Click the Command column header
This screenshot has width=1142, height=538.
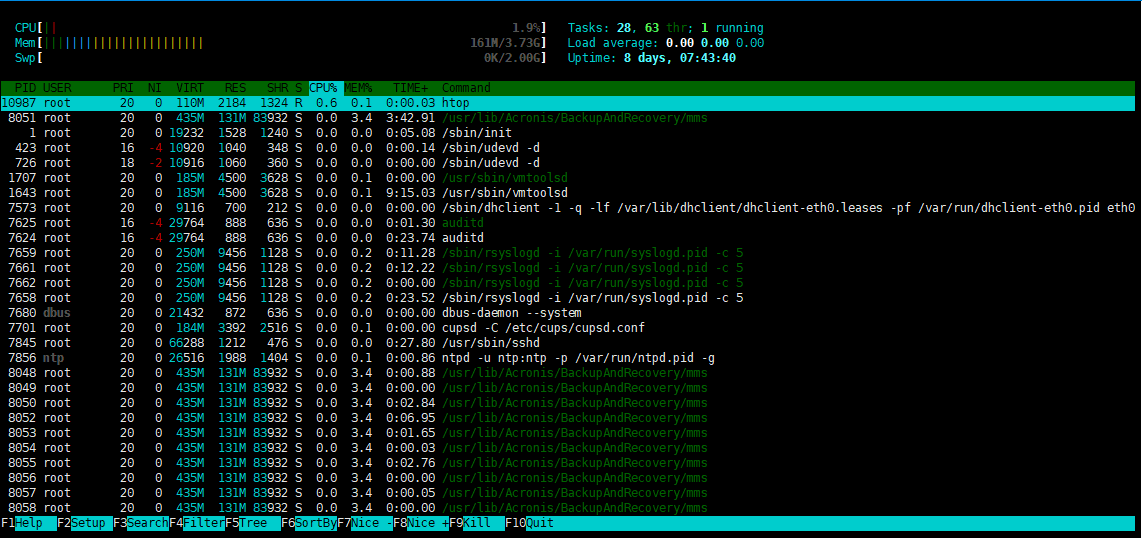[466, 88]
